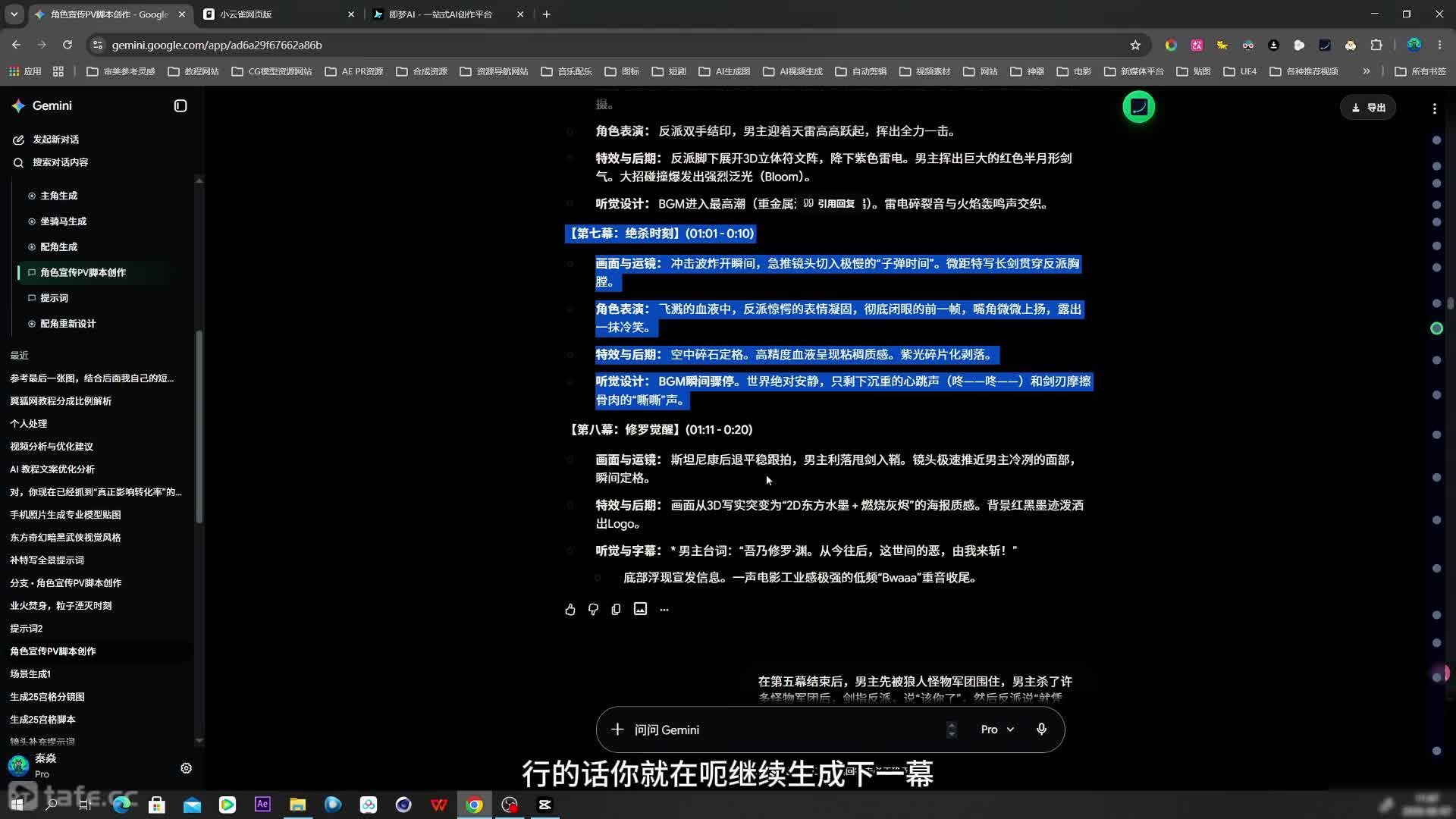This screenshot has height=819, width=1456.
Task: Open a new browser tab
Action: pos(546,14)
